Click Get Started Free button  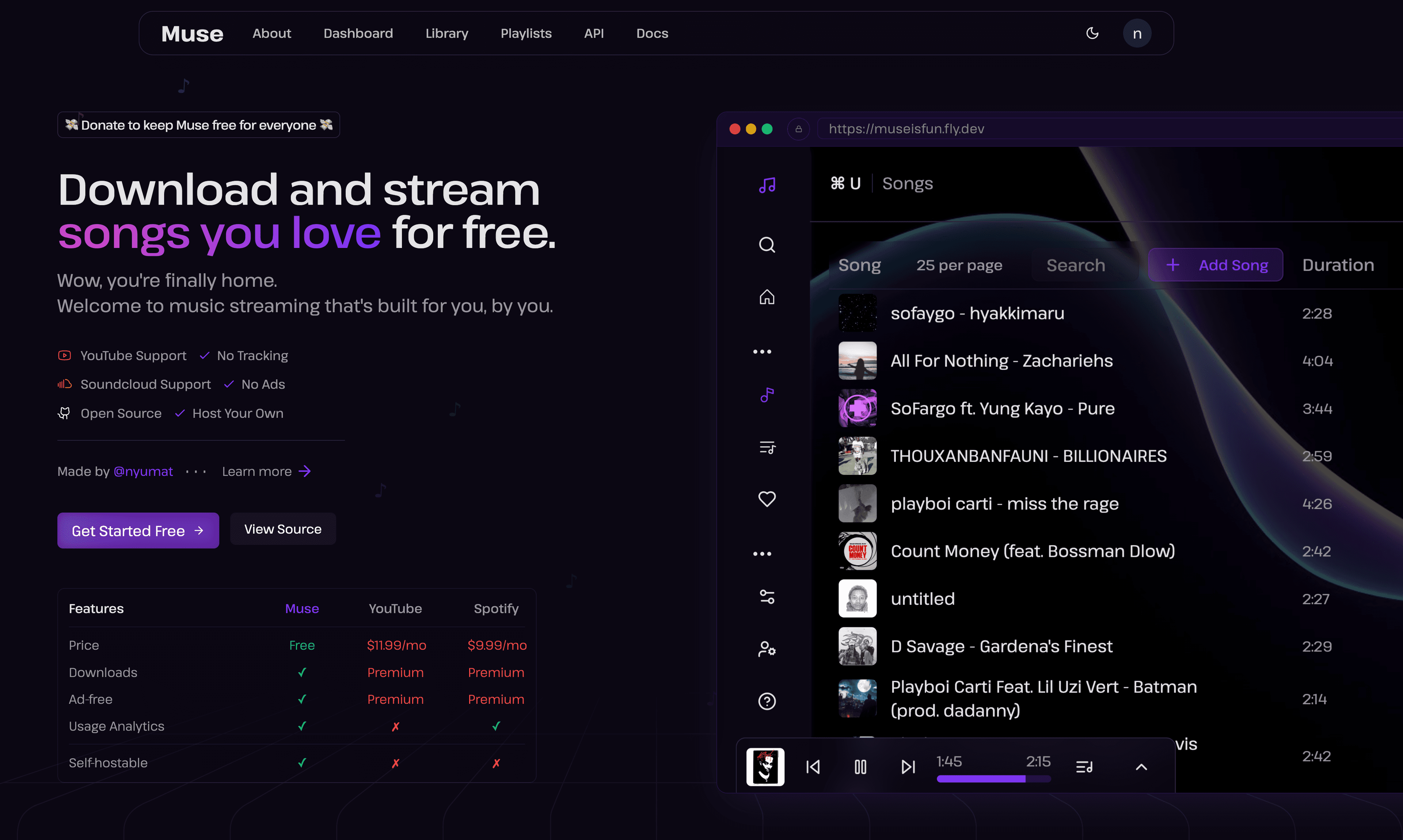[x=138, y=530]
